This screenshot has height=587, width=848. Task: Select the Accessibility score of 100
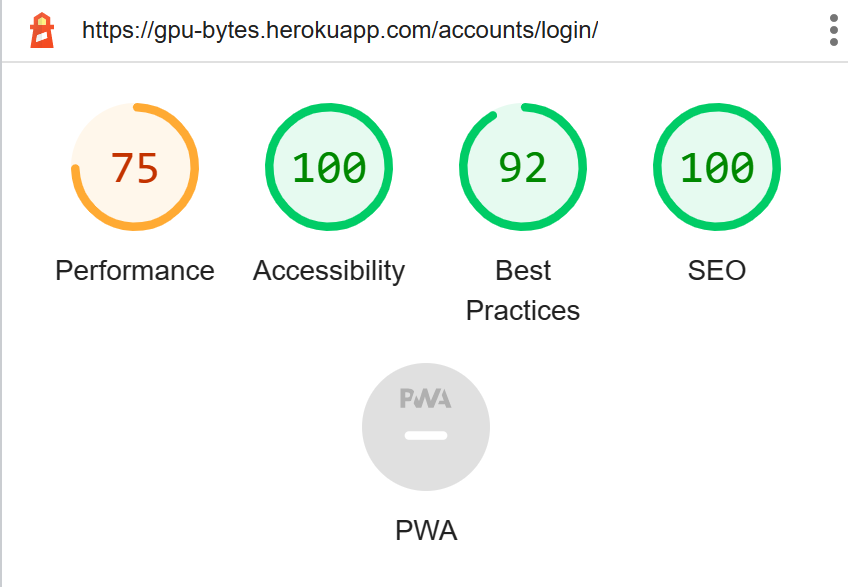point(329,168)
